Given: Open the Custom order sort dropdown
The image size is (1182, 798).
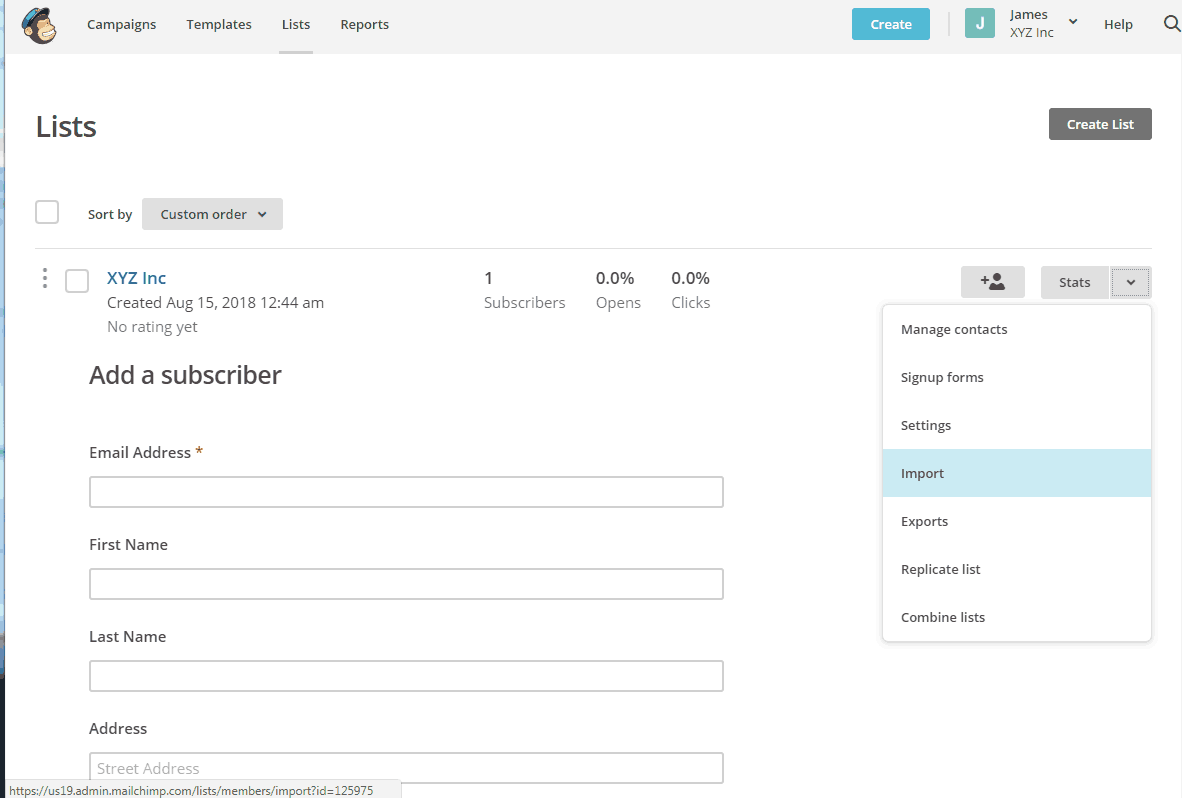Looking at the screenshot, I should click(x=213, y=214).
